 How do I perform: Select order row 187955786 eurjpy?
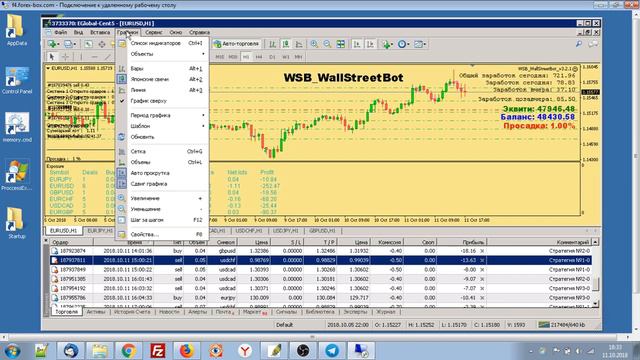(x=320, y=298)
